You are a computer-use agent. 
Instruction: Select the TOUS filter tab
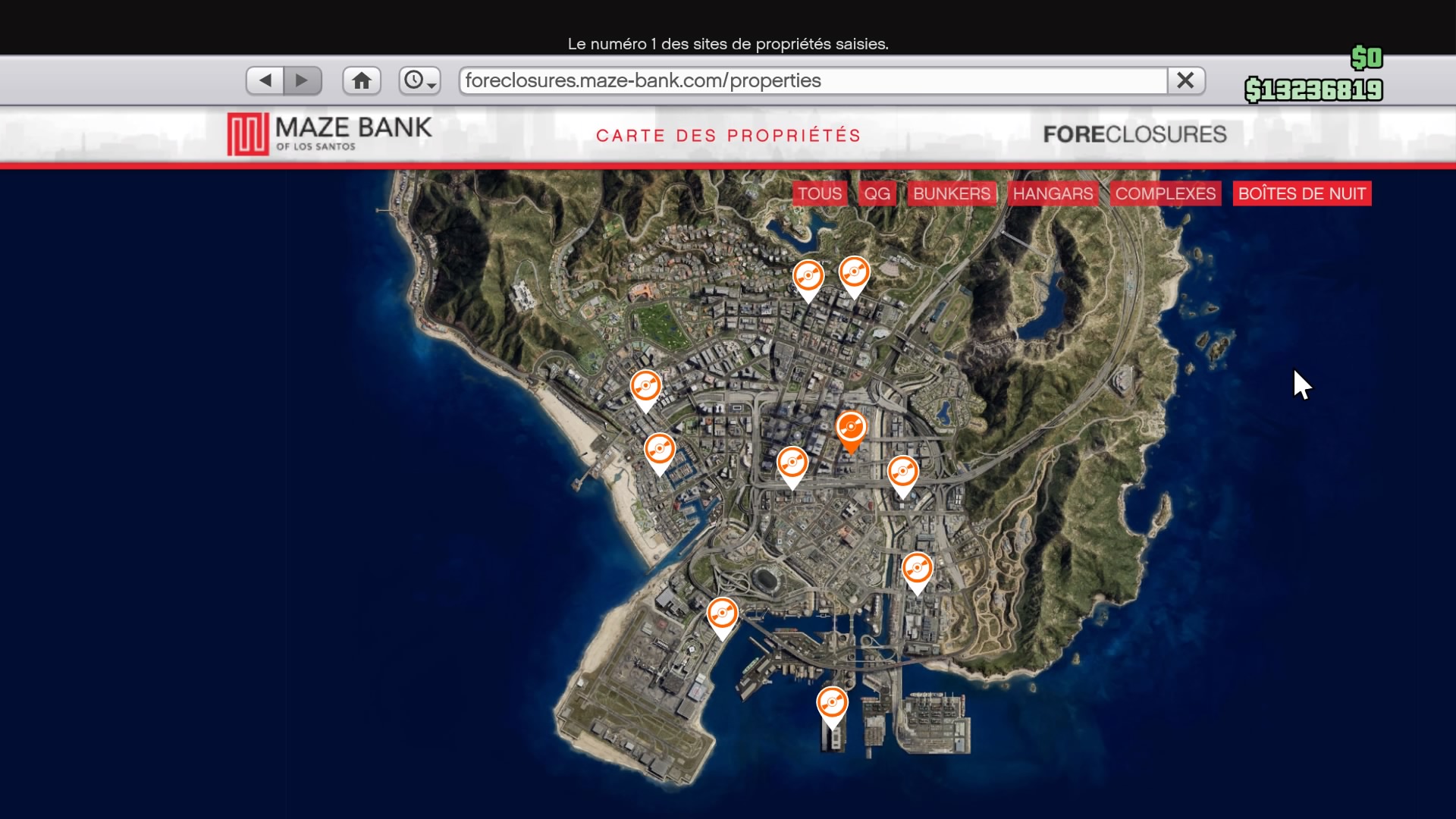tap(819, 193)
